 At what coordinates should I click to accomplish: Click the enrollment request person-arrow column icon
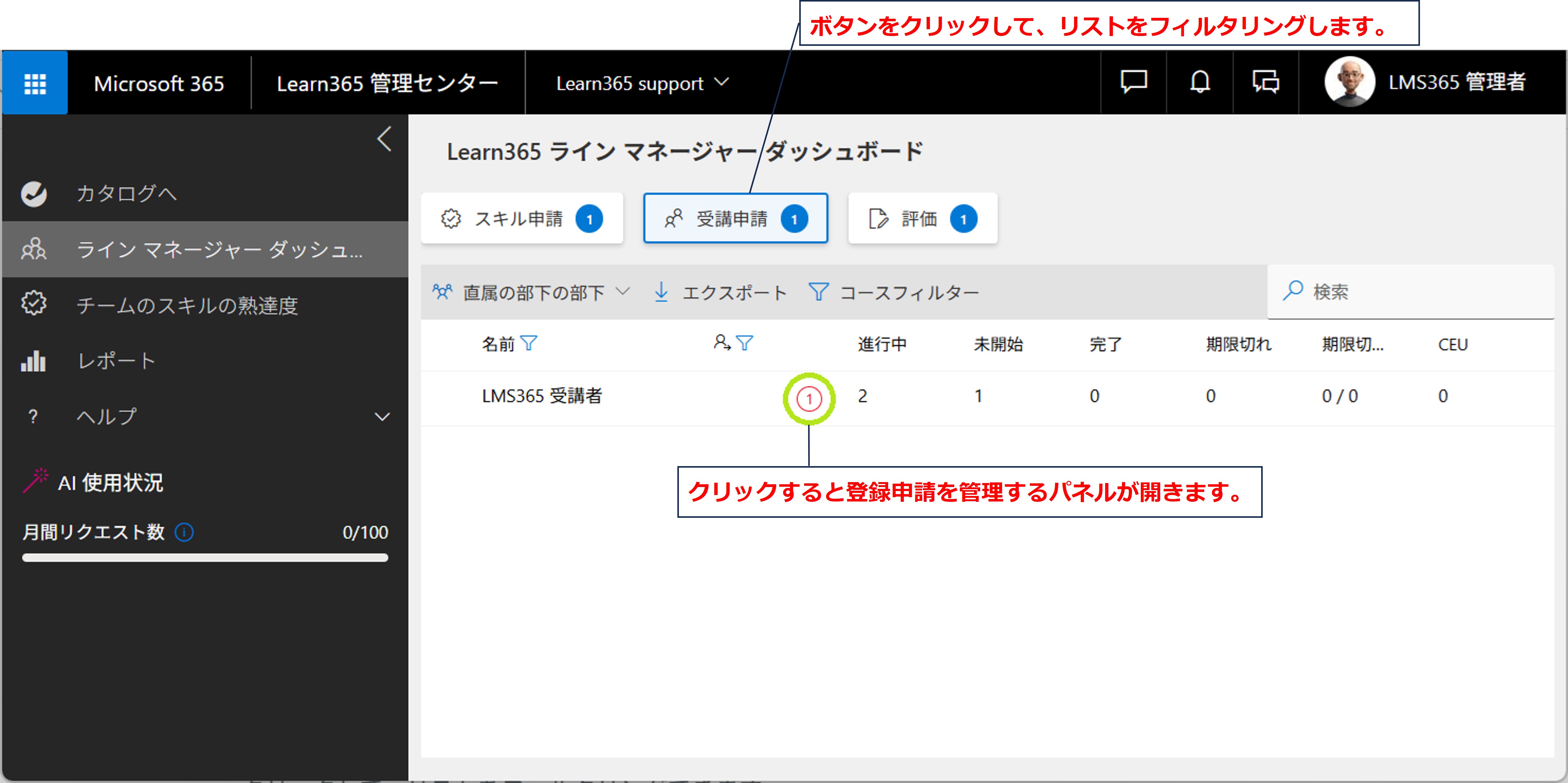722,342
